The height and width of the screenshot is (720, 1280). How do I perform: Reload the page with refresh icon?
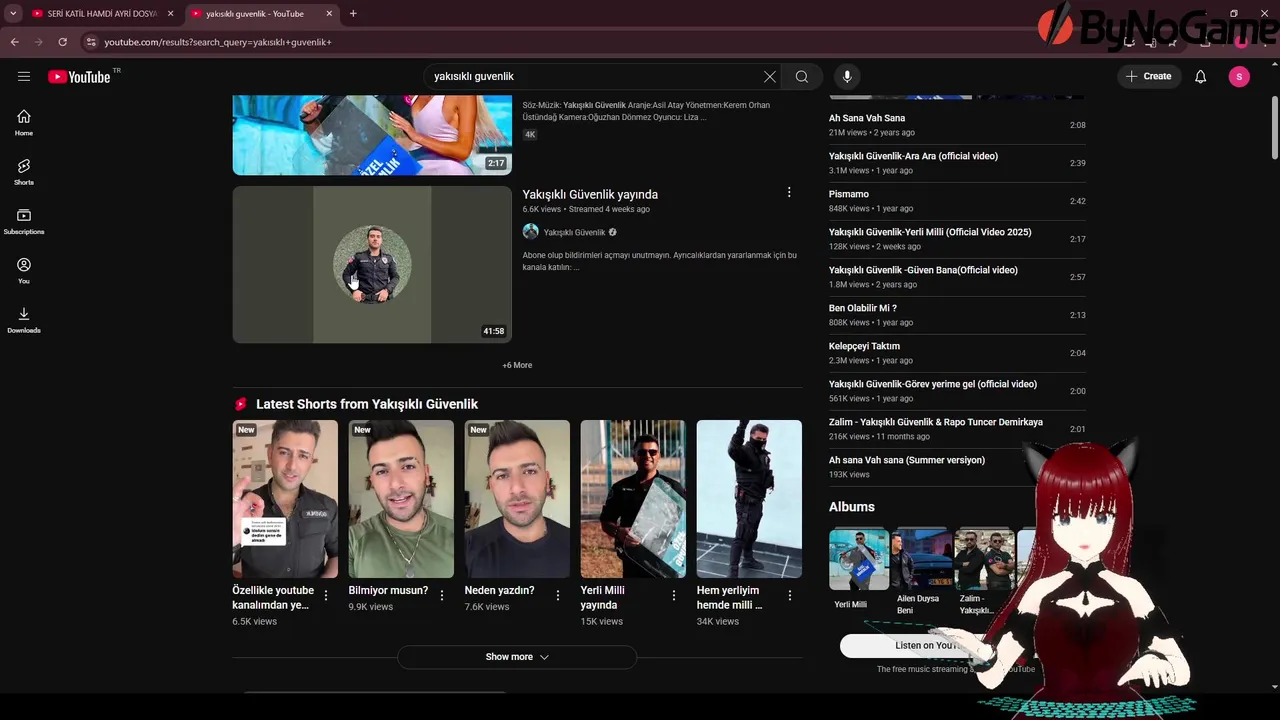(62, 42)
